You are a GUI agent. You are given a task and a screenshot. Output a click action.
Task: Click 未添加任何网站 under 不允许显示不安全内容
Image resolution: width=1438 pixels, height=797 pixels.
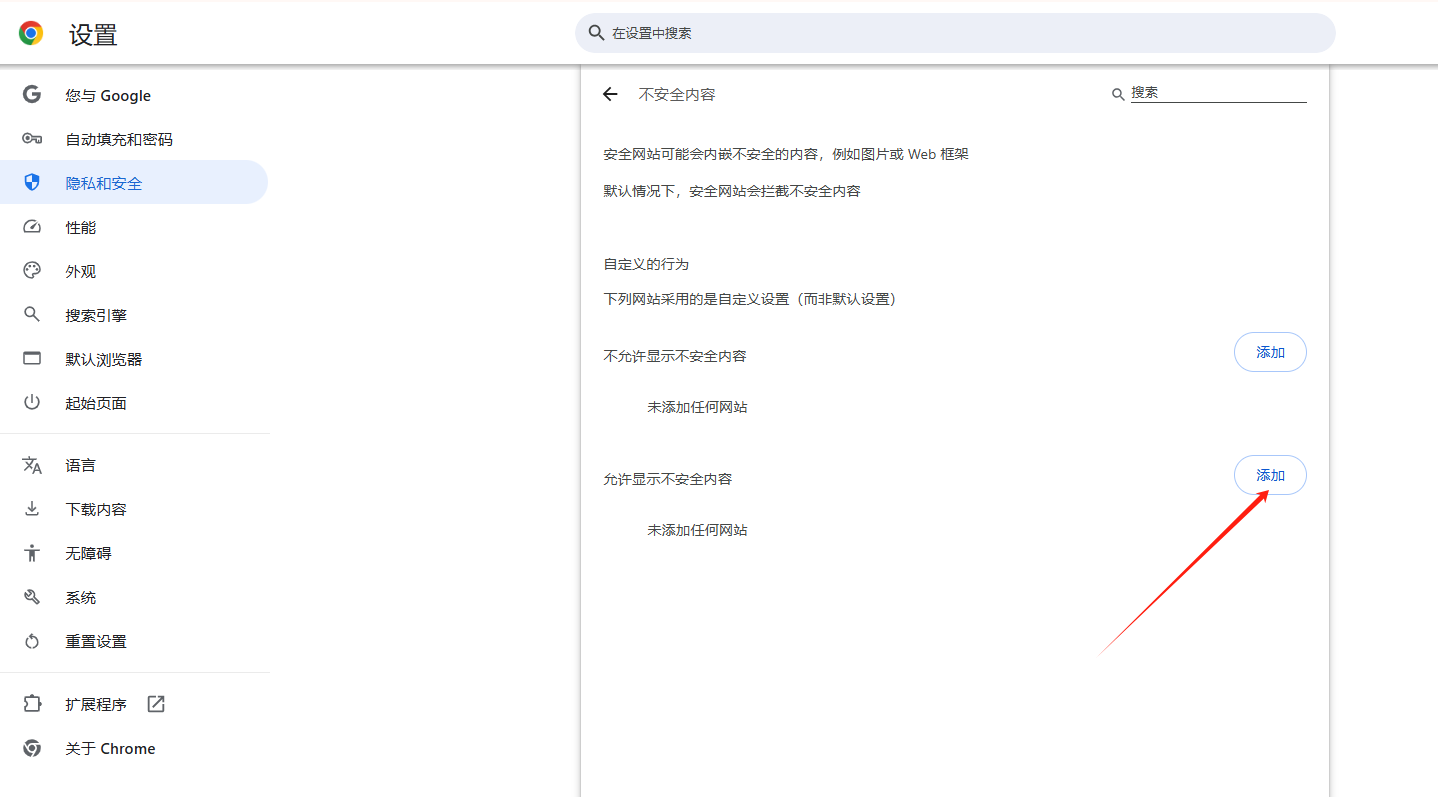[x=697, y=407]
